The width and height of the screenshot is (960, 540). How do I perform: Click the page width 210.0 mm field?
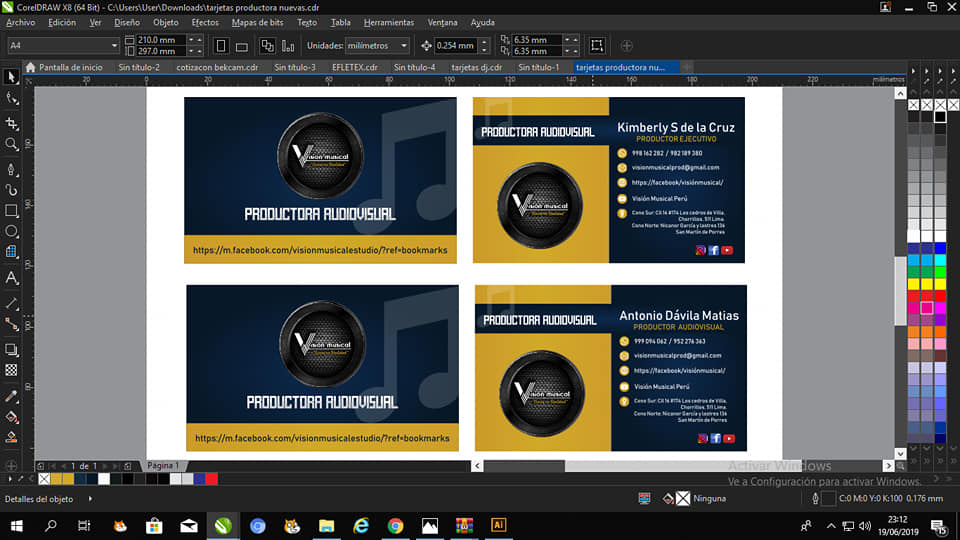[x=160, y=40]
